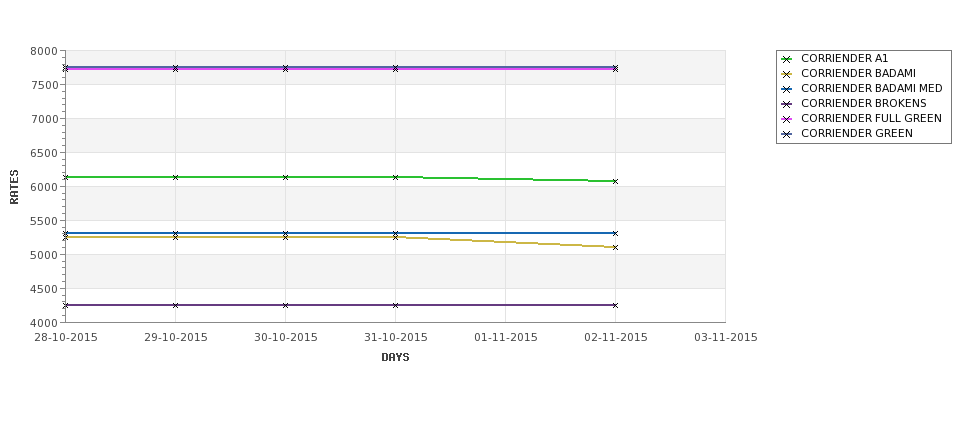Click the green A1 data point on 29-10-2015
This screenshot has height=429, width=975.
pyautogui.click(x=175, y=177)
